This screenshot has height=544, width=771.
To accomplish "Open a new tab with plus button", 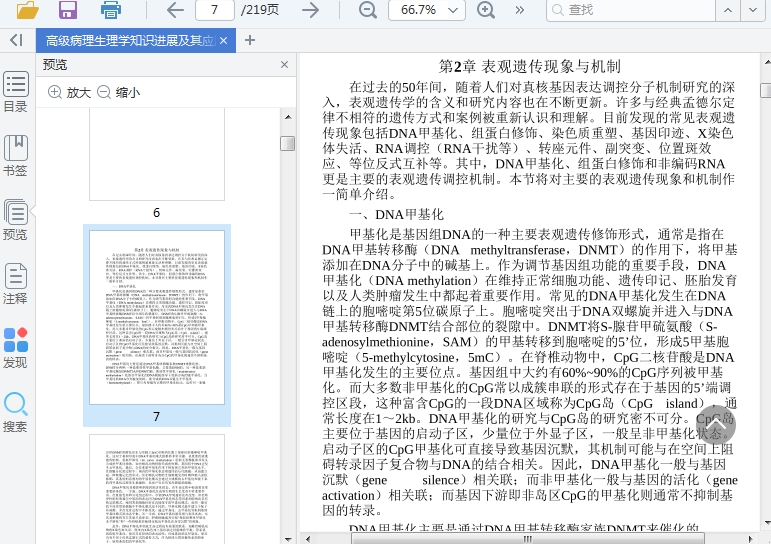I will (250, 40).
